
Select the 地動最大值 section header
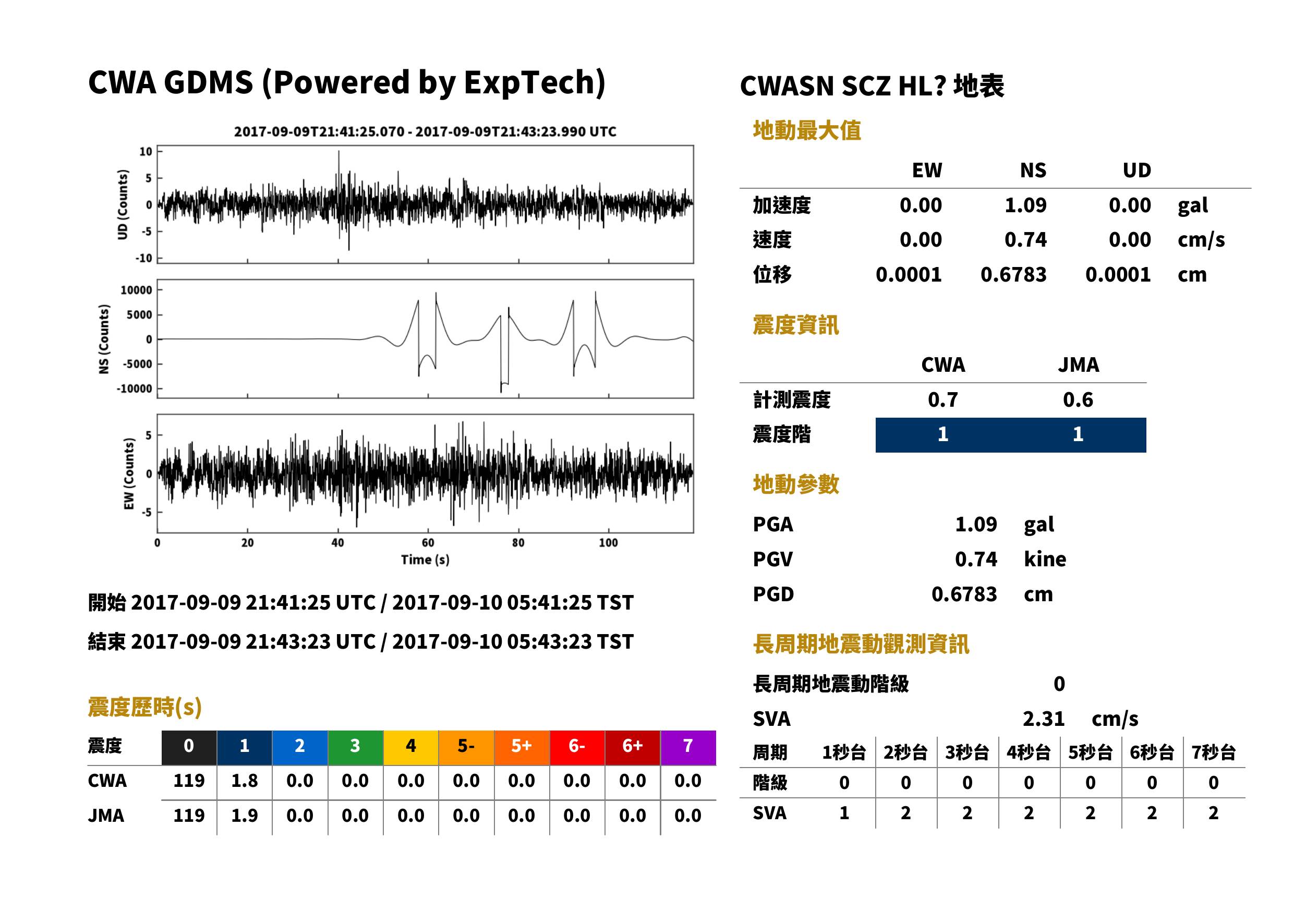807,130
